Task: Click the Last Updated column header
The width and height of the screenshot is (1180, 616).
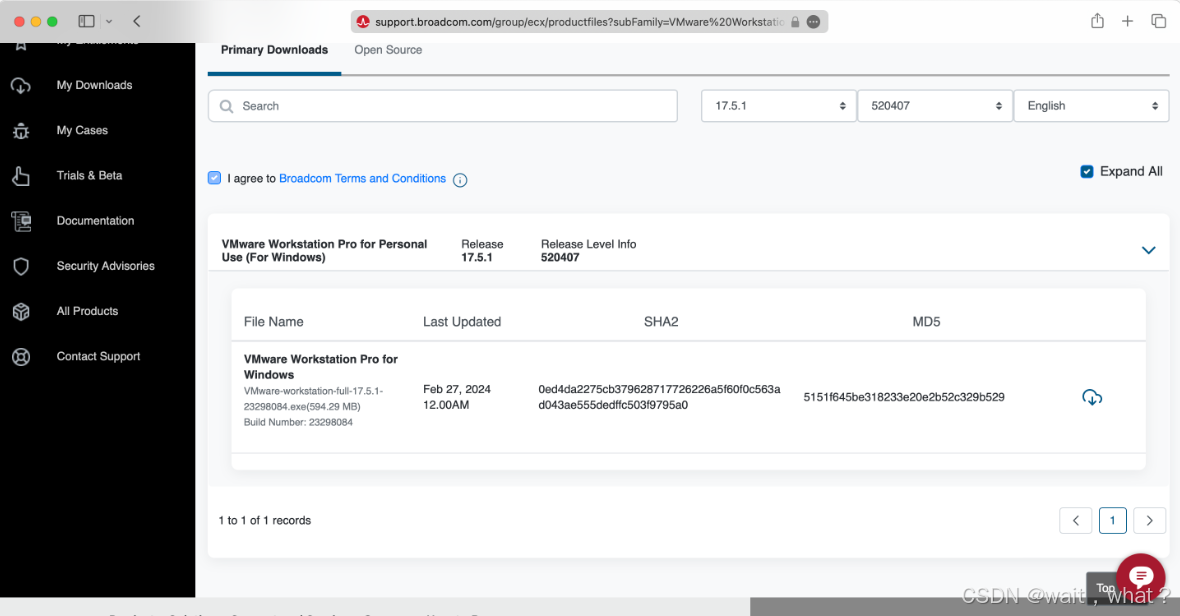Action: tap(462, 322)
